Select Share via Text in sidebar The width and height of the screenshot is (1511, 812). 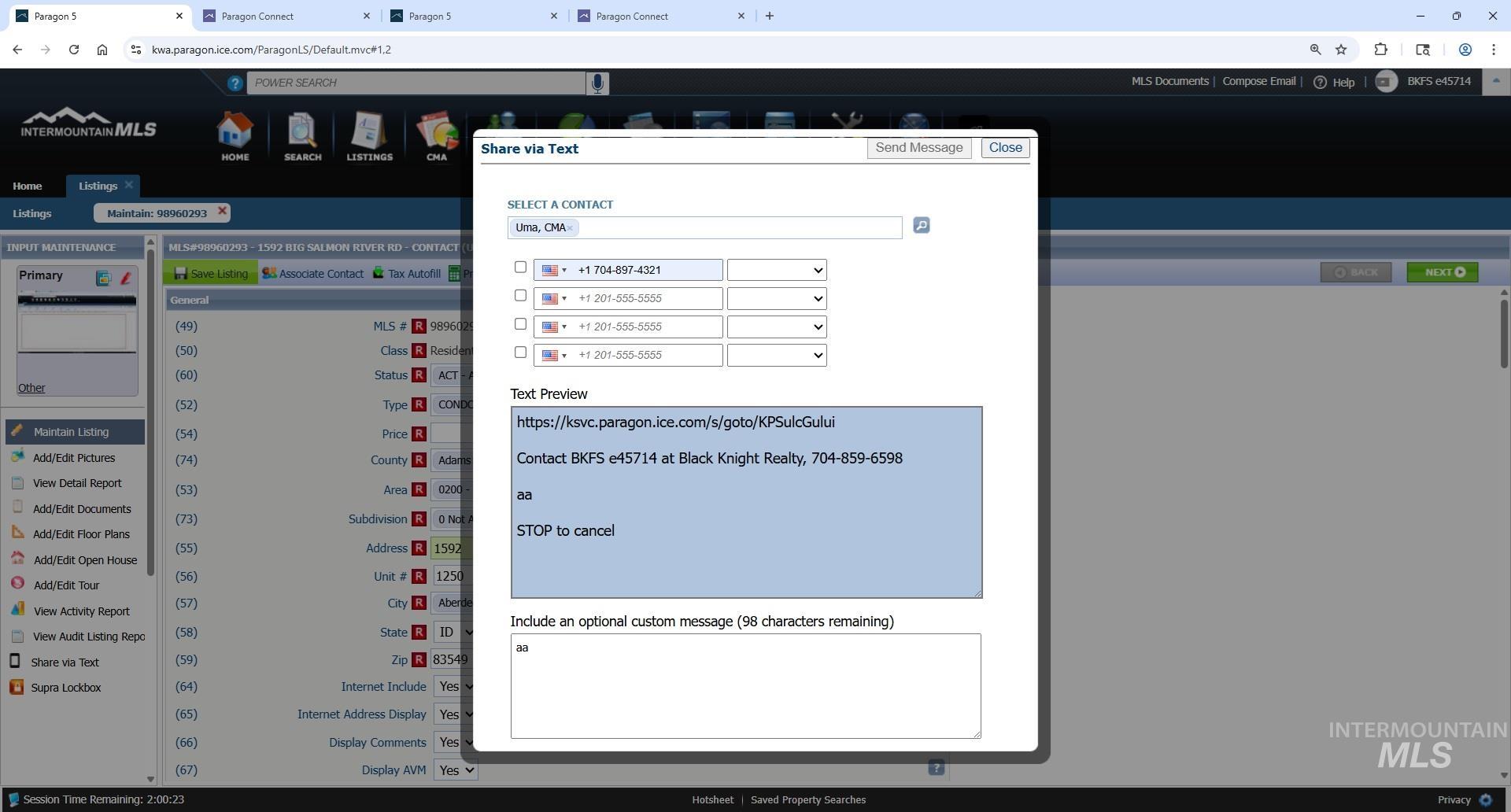(x=65, y=663)
